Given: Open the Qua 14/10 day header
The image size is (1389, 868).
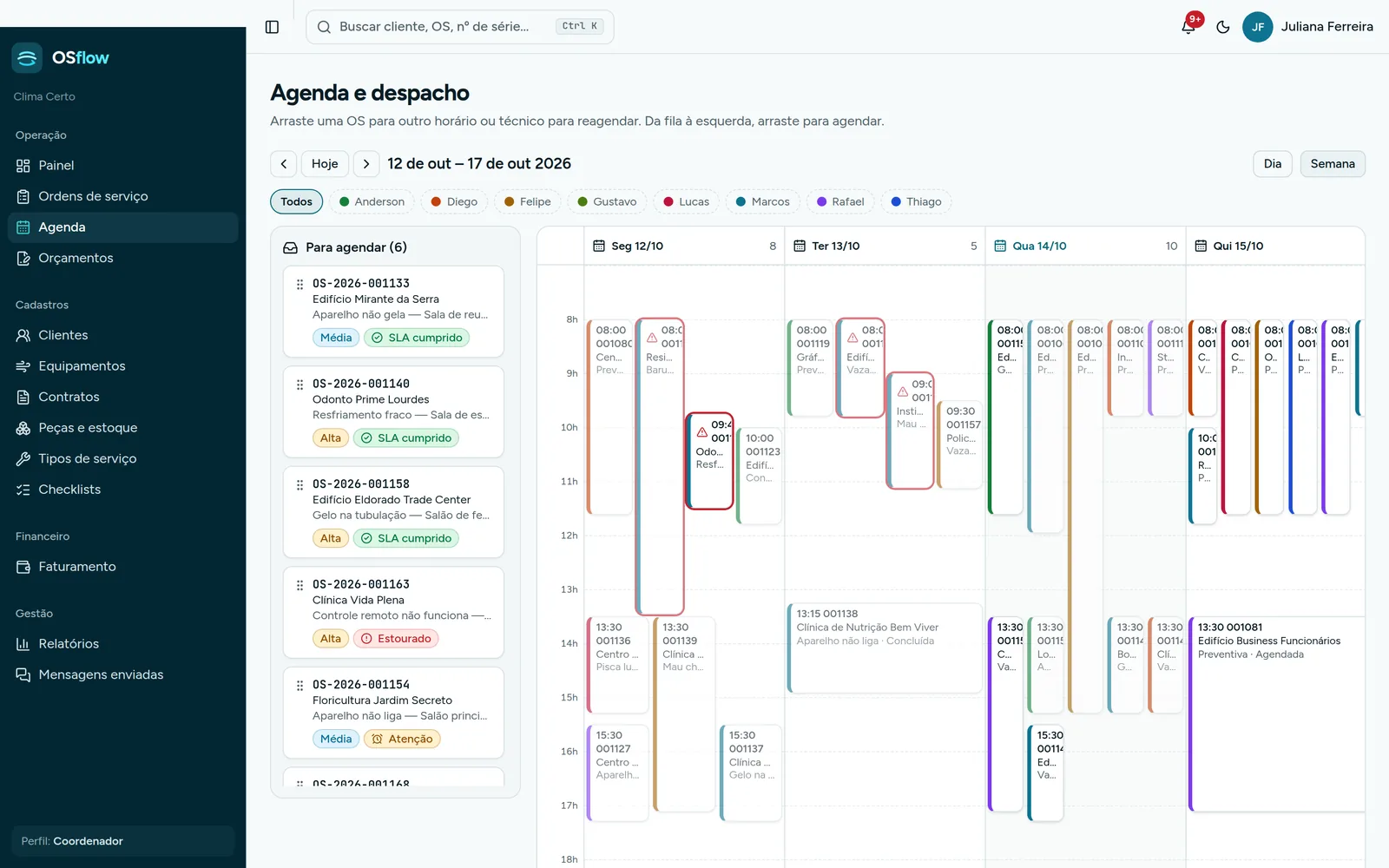Looking at the screenshot, I should point(1085,247).
